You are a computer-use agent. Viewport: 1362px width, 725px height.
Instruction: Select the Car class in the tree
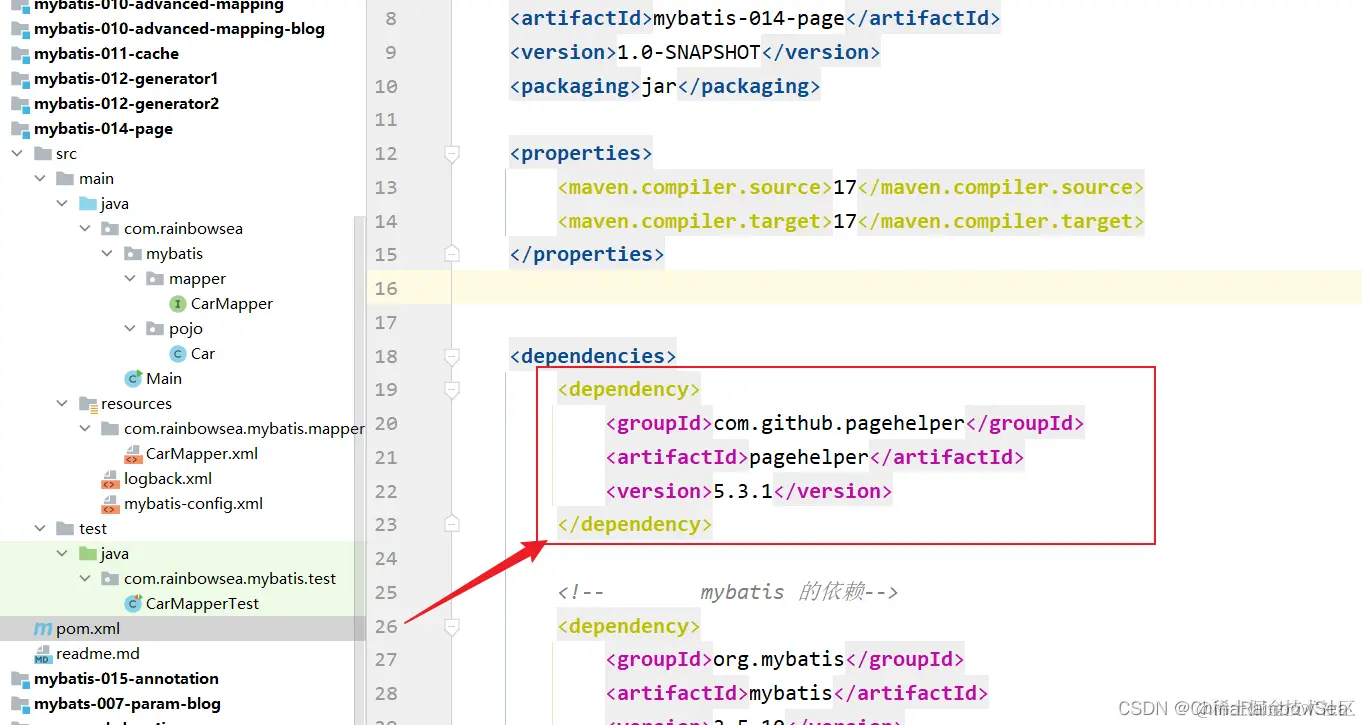pyautogui.click(x=203, y=354)
